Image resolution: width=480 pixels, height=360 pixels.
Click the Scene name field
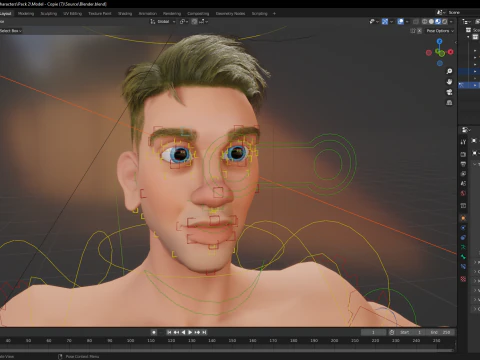pos(463,13)
